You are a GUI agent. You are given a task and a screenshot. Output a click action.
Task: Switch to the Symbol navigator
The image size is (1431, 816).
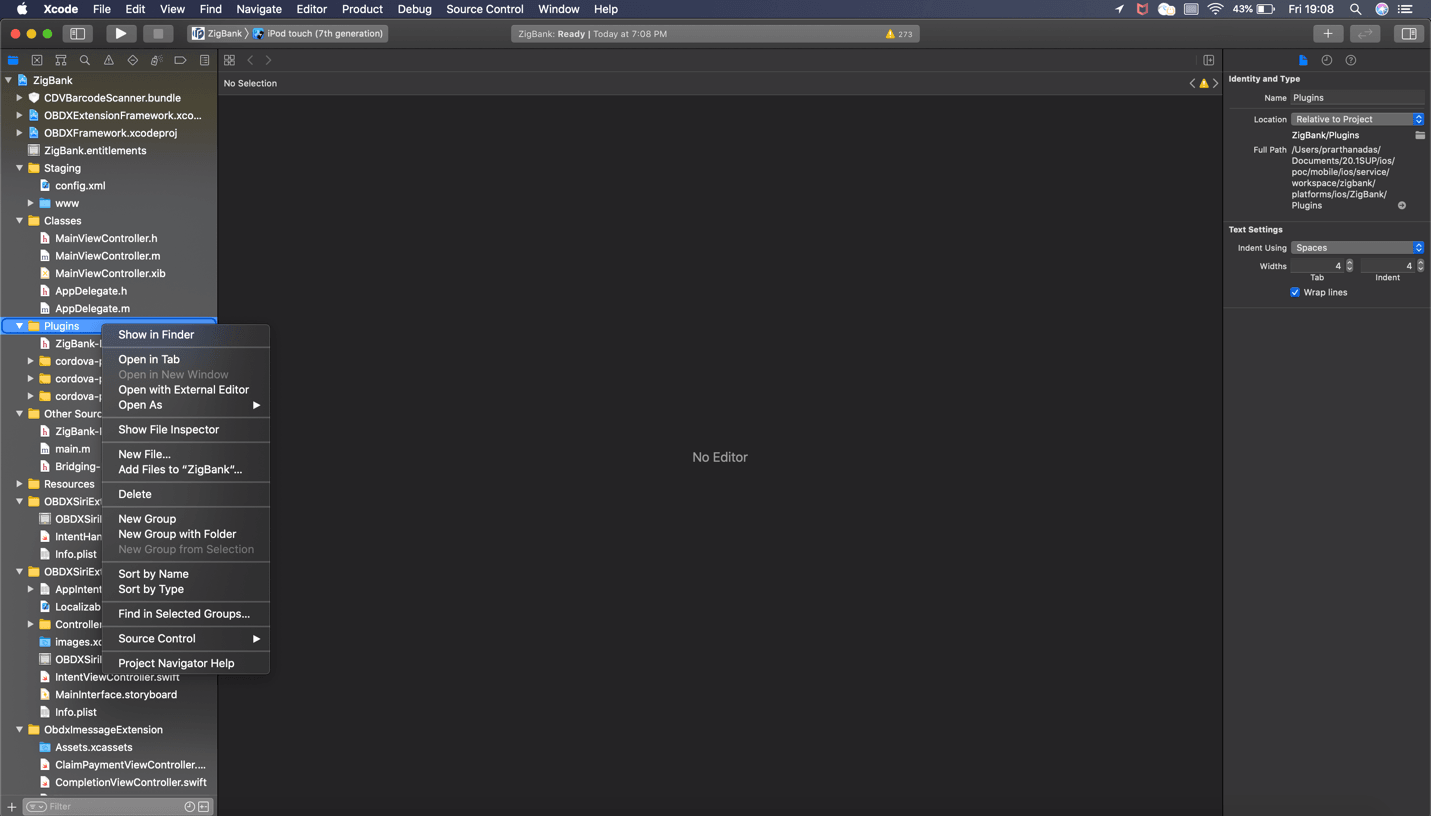click(61, 60)
